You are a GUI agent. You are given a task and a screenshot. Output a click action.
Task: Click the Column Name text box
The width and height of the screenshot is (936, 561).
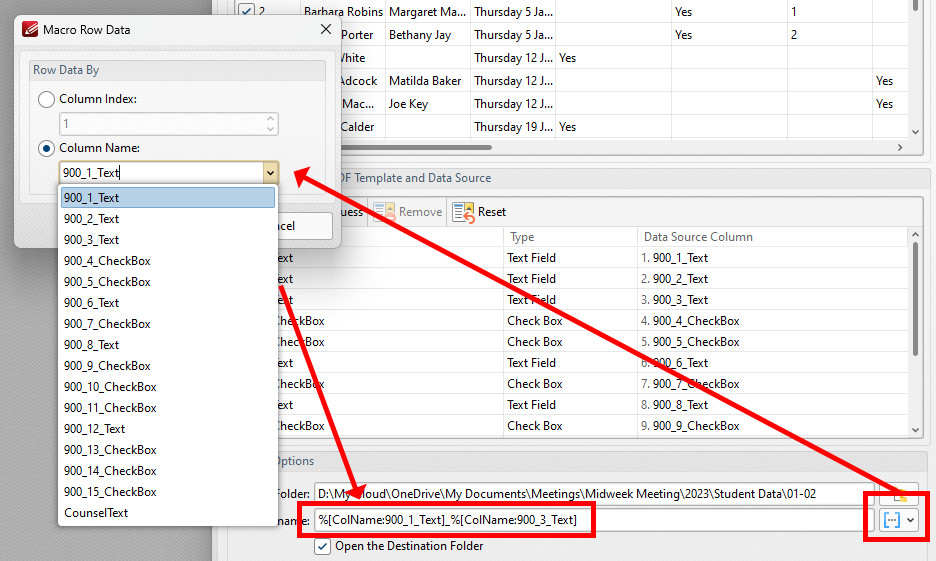161,172
